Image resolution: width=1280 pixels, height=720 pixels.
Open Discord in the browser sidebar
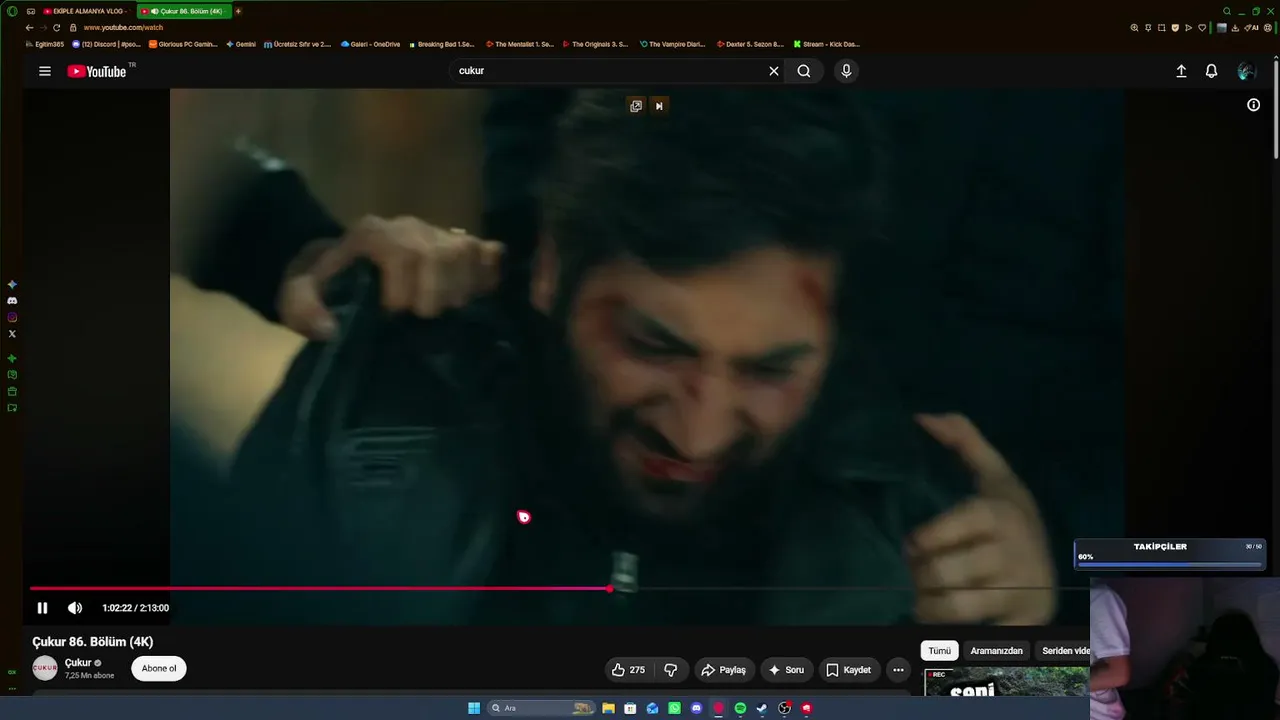pyautogui.click(x=12, y=301)
